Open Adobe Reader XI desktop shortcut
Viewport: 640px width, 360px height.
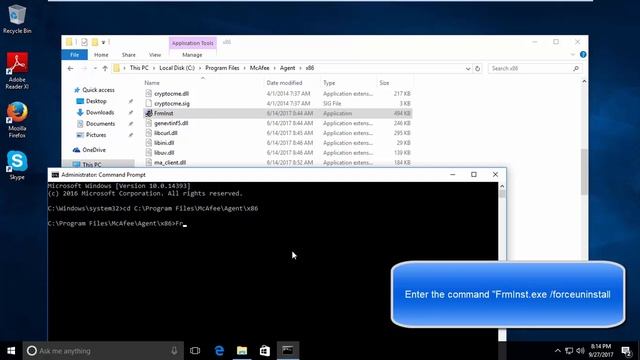click(x=17, y=71)
